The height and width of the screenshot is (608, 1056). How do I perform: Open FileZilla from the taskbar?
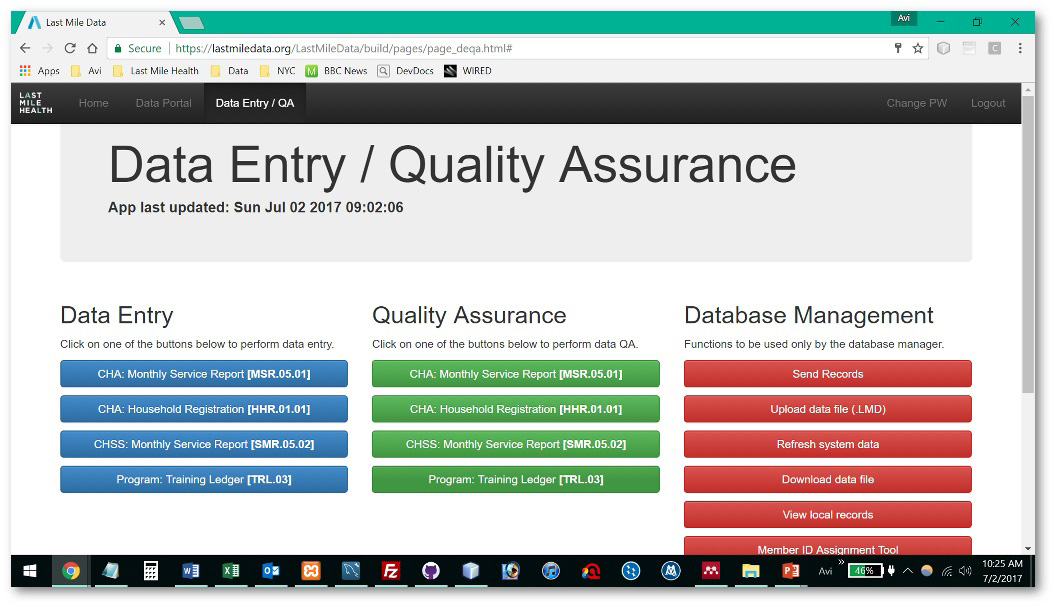391,571
